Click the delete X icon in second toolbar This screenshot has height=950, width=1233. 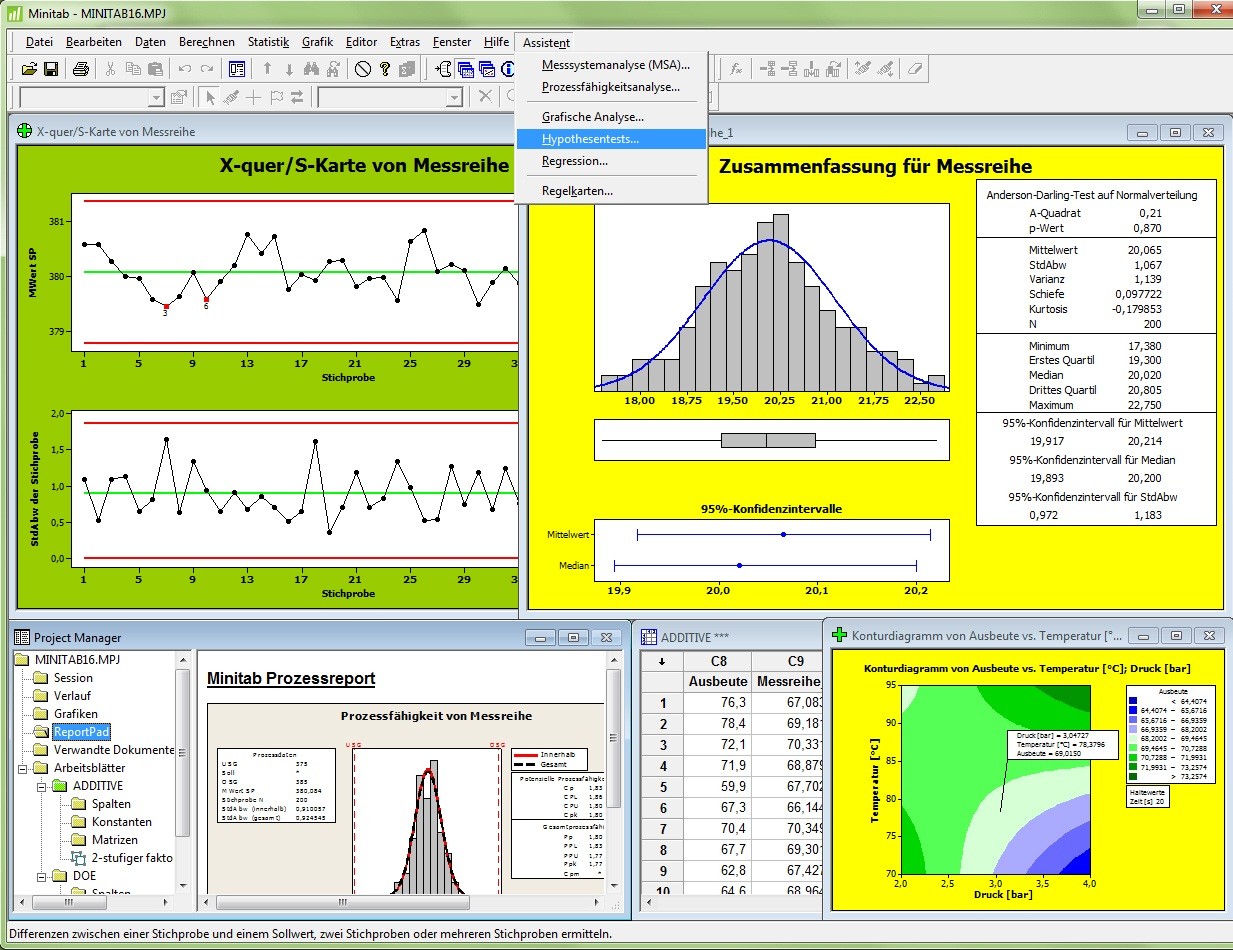pos(485,97)
